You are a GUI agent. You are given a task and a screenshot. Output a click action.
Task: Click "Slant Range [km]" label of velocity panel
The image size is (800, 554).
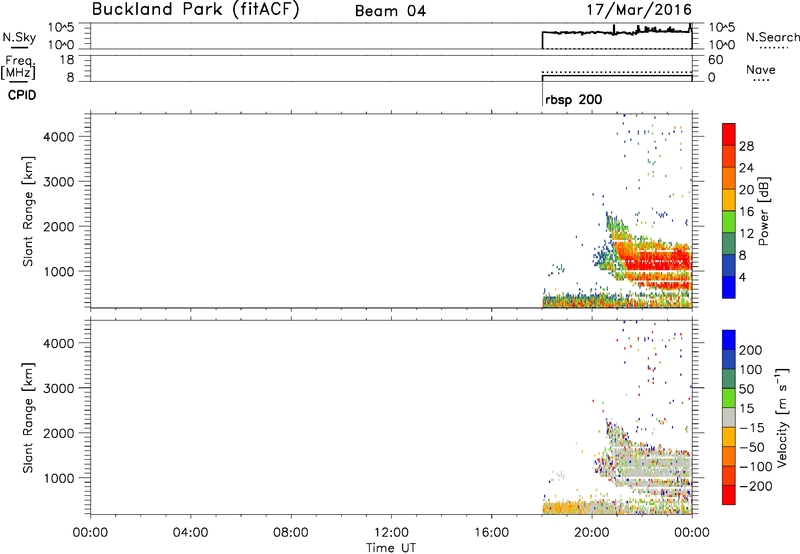pos(28,418)
